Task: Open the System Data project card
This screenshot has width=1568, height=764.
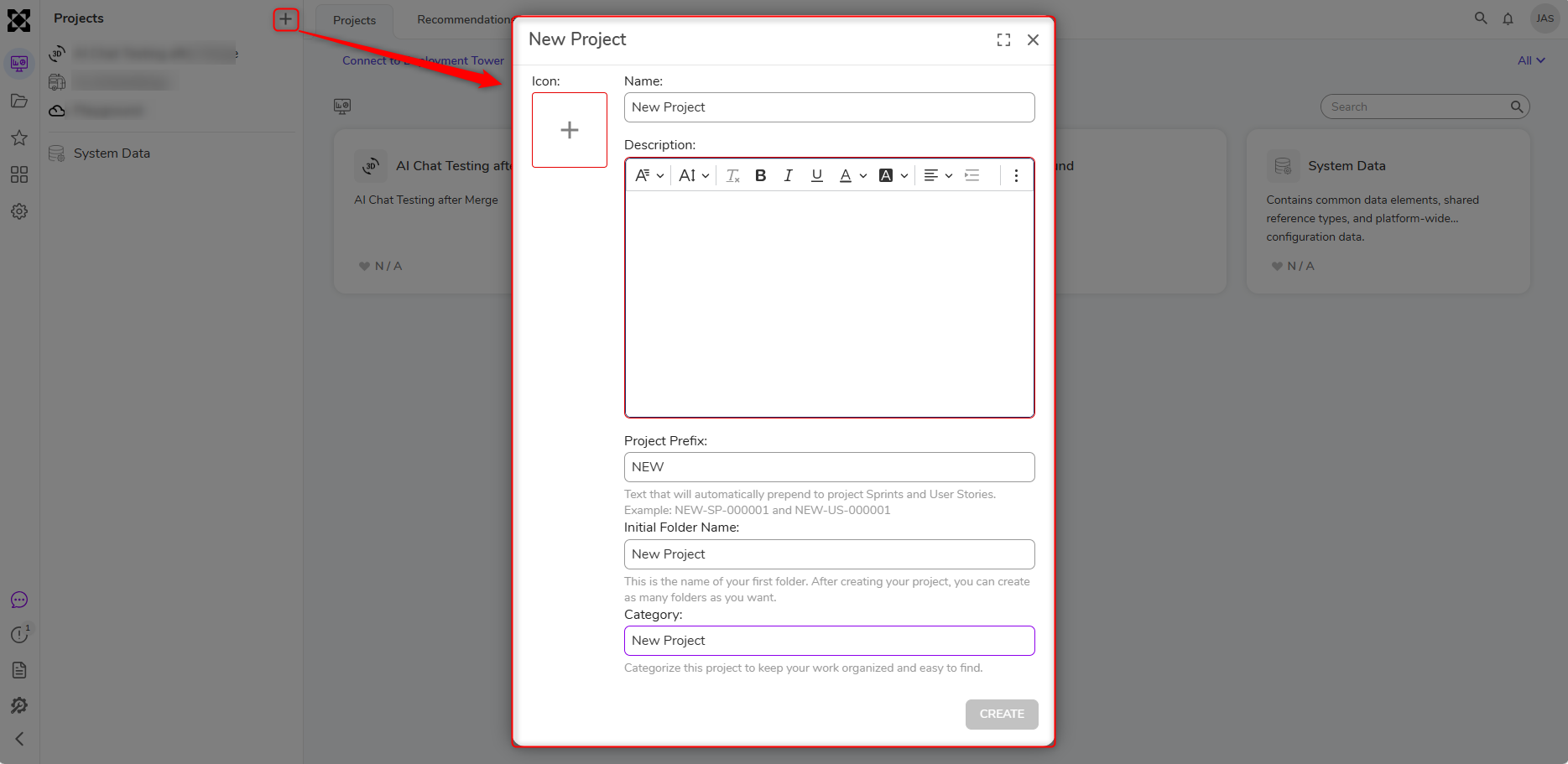Action: pyautogui.click(x=1388, y=211)
